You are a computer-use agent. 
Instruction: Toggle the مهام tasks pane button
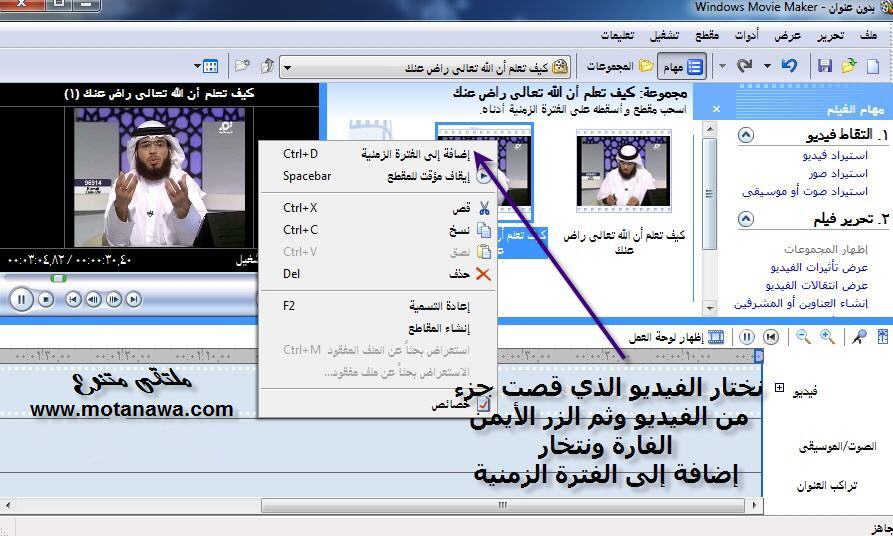click(x=682, y=67)
